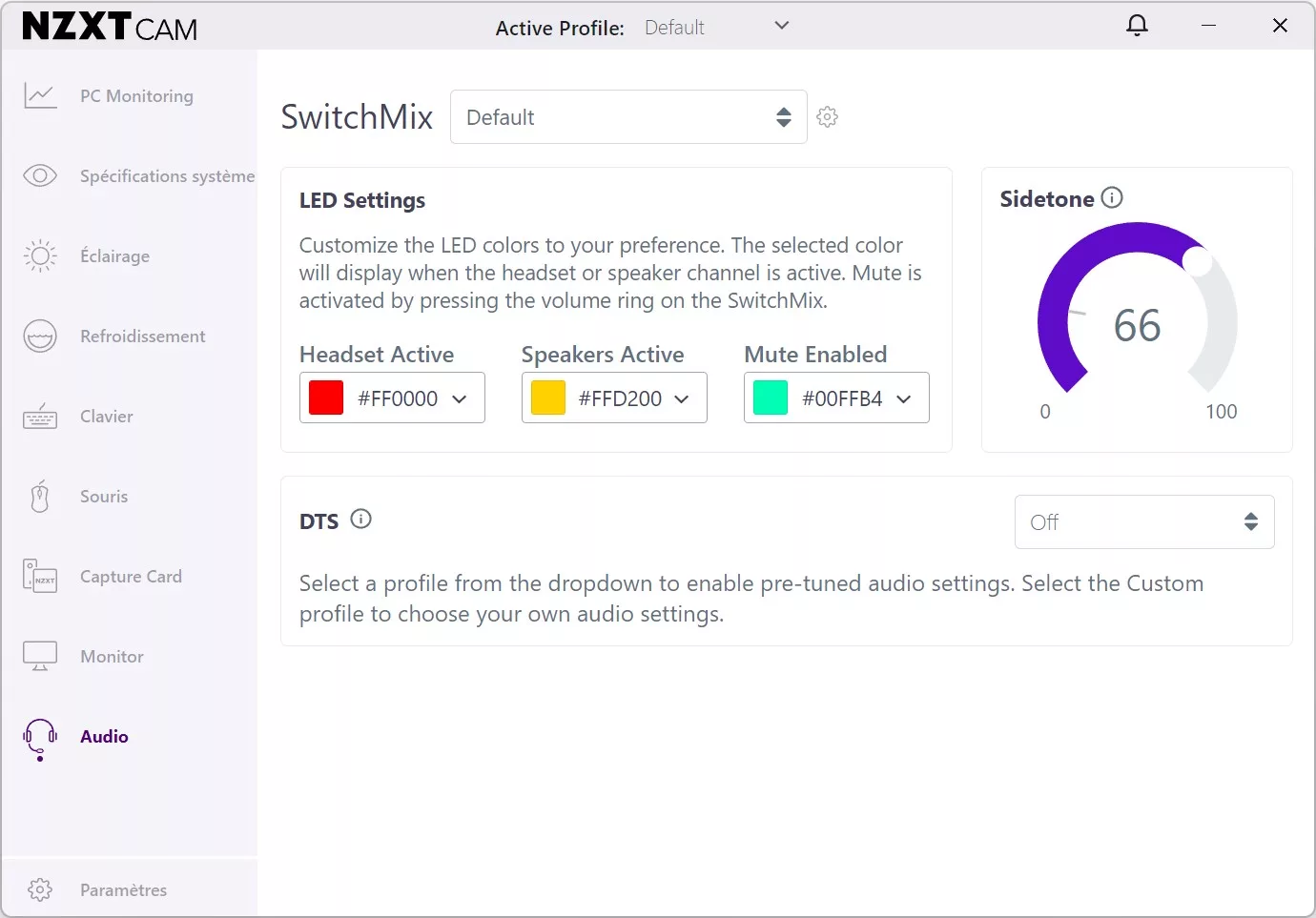Click the Souris mouse icon

click(40, 496)
